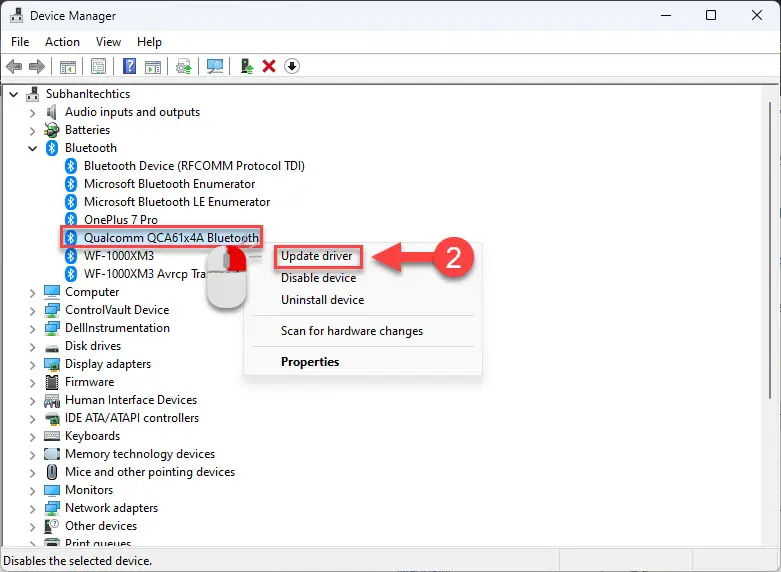Click Scan for hardware changes monitor icon

(x=215, y=66)
